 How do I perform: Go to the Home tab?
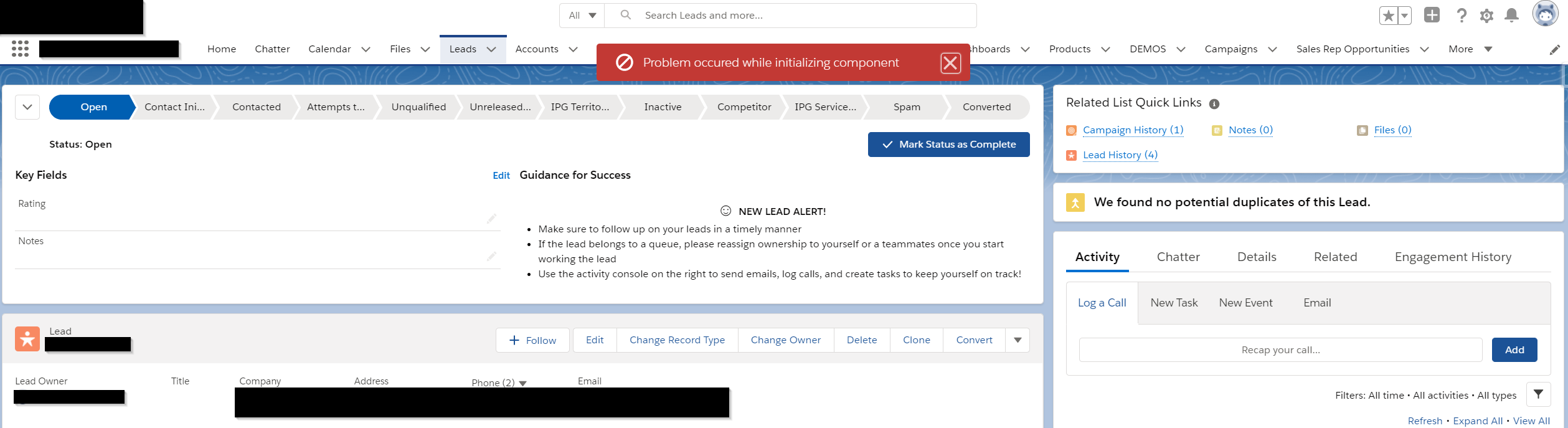click(x=222, y=49)
